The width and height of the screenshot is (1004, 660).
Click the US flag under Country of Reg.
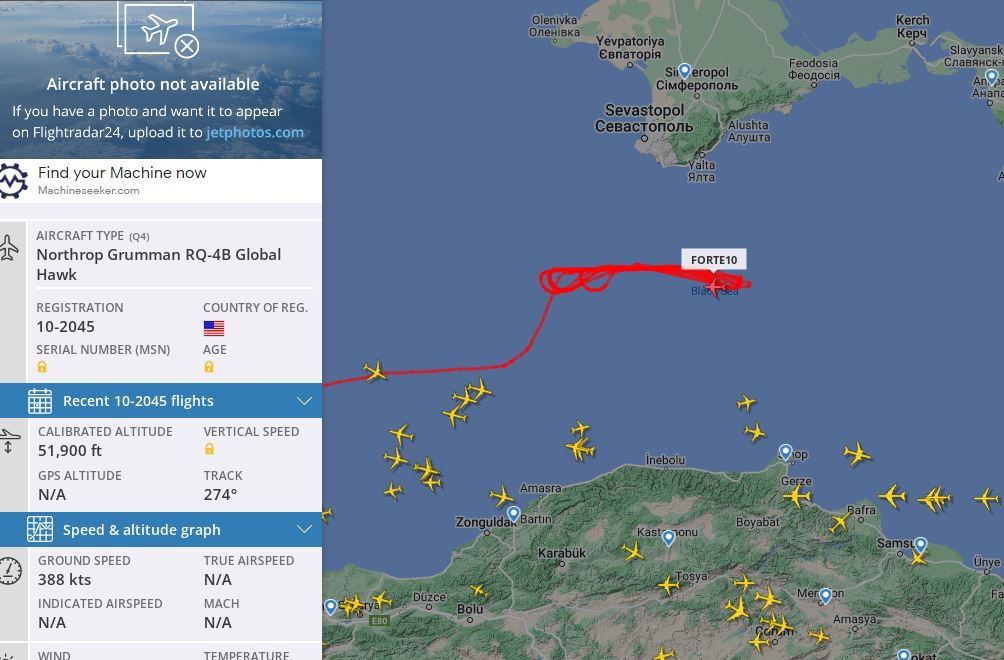(214, 328)
